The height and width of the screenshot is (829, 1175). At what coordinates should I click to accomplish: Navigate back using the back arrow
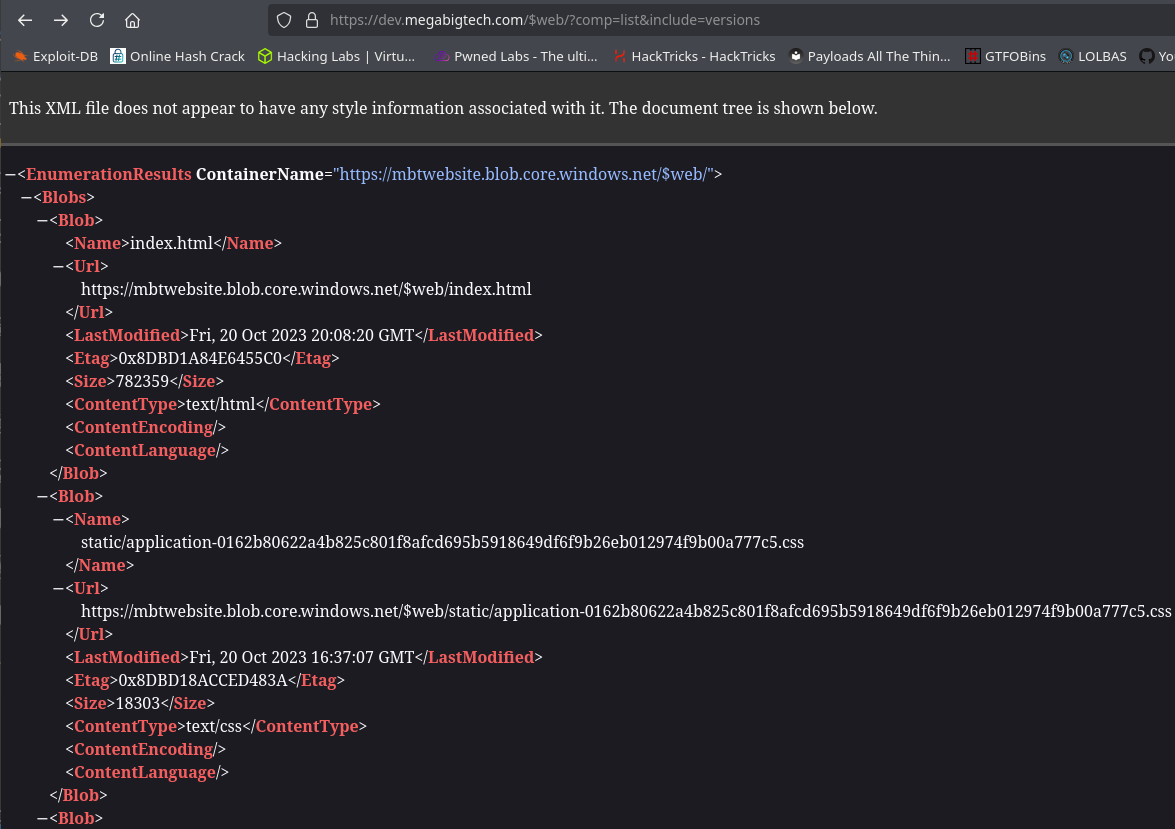24,19
